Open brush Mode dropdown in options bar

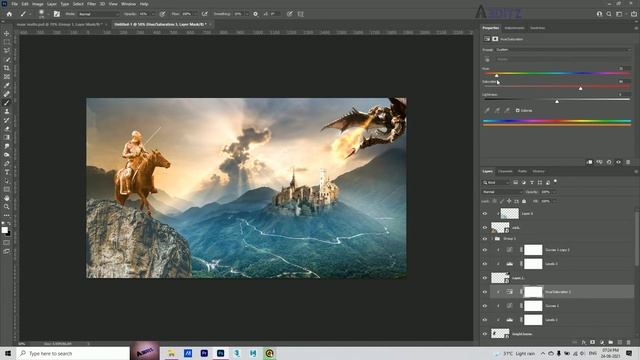pyautogui.click(x=98, y=14)
